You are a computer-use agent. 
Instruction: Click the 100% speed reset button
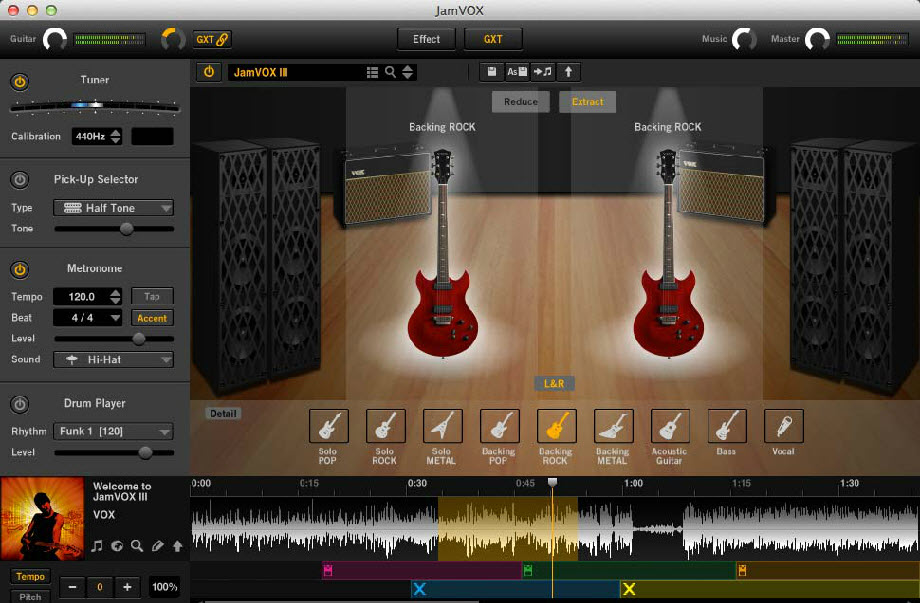point(165,587)
